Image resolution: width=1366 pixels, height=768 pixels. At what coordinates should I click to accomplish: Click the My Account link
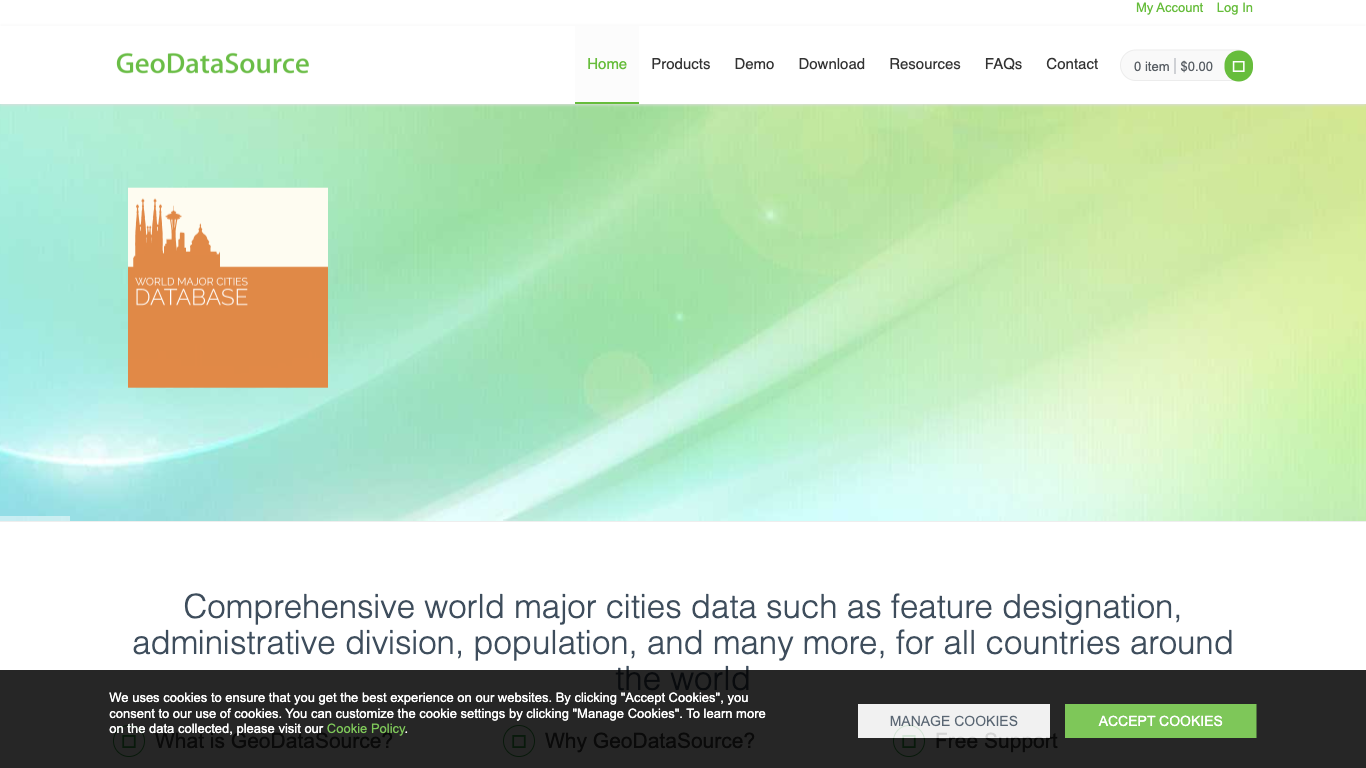click(1169, 8)
